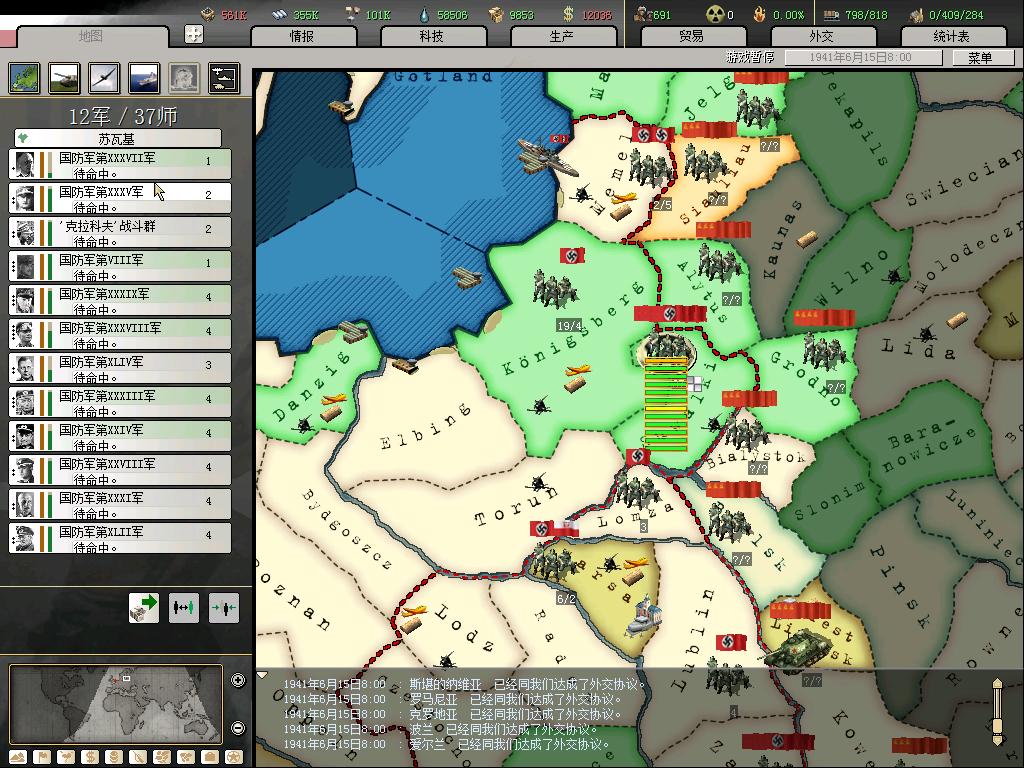
Task: Switch to victory points star map mode
Action: pyautogui.click(x=234, y=758)
